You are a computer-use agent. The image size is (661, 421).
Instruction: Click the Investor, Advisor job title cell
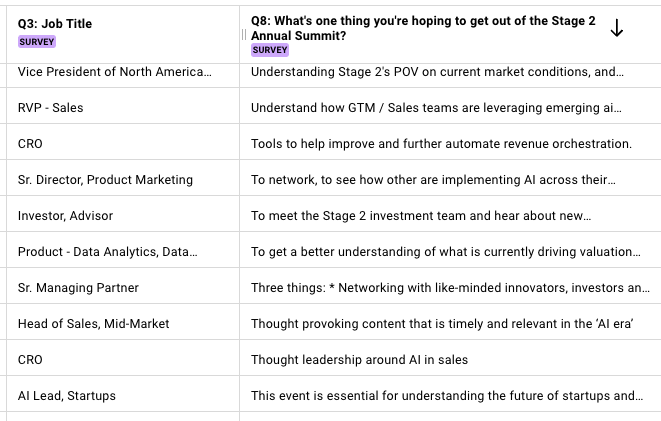point(65,216)
